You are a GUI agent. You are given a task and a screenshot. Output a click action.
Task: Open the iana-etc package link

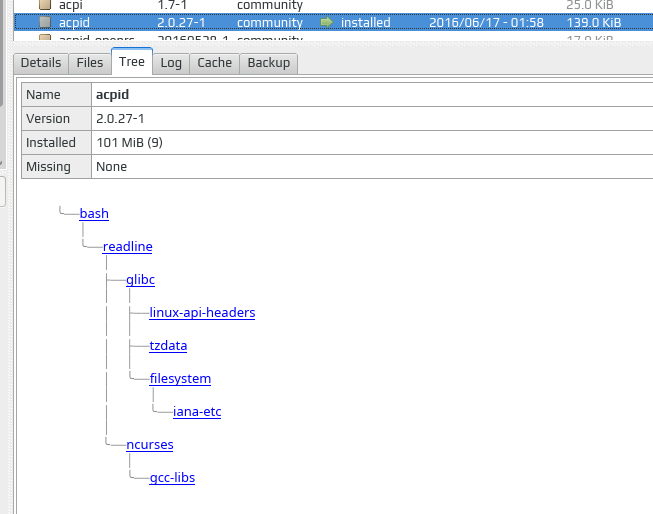coord(197,412)
